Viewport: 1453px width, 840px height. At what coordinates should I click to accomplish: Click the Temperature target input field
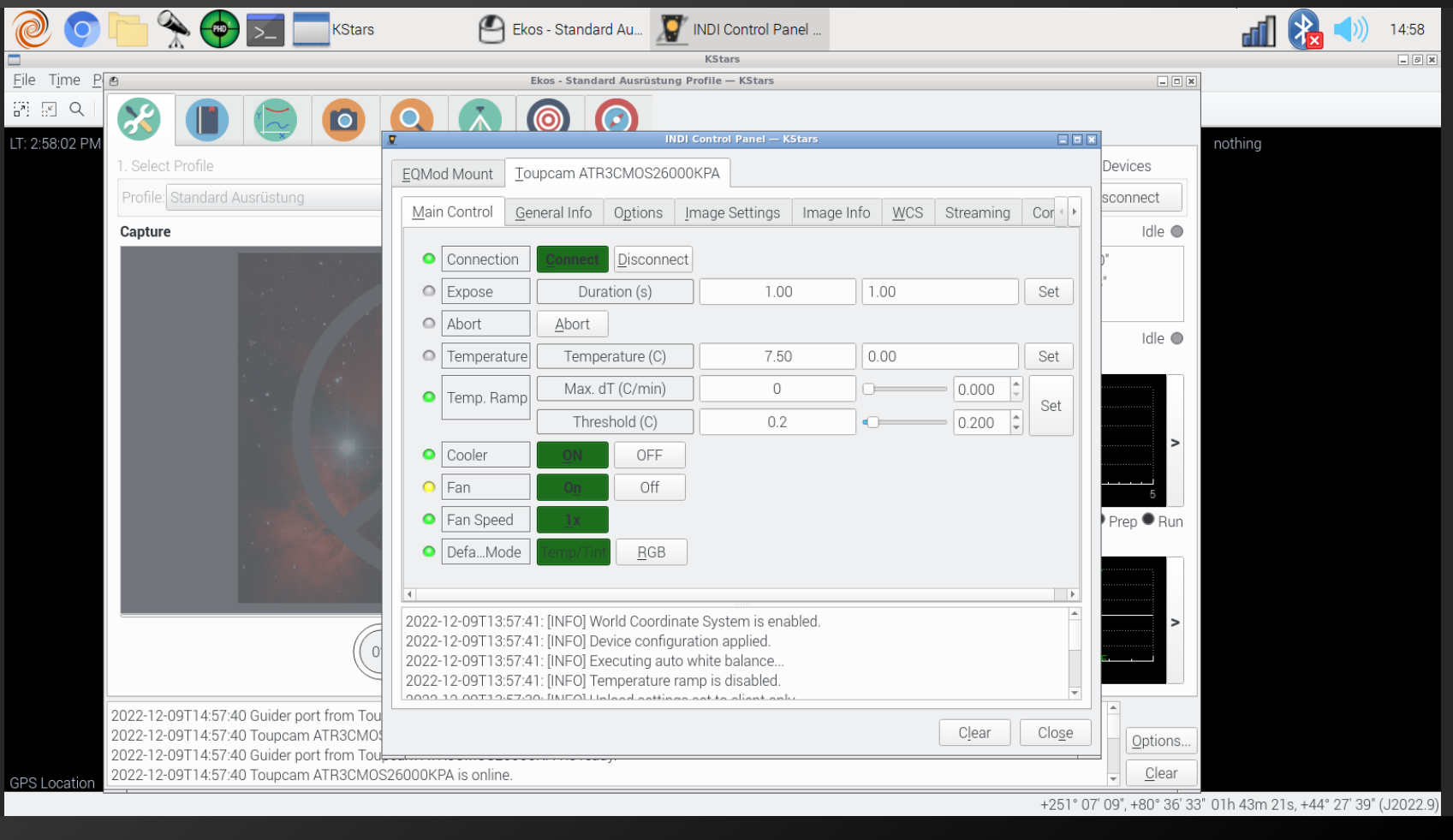939,356
